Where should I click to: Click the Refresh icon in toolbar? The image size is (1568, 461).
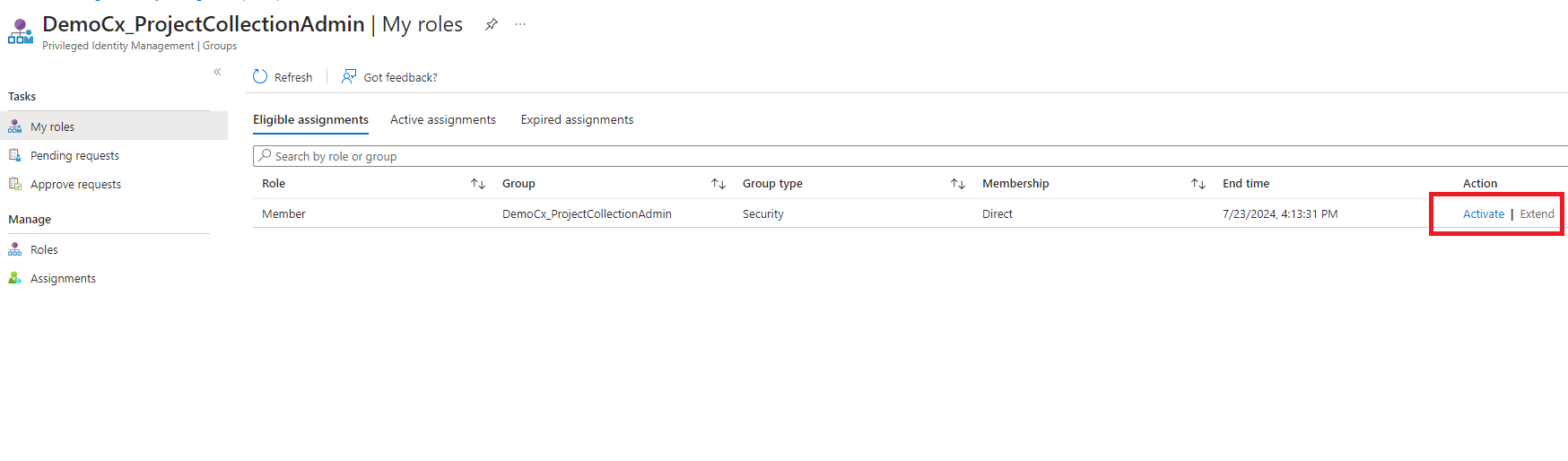(260, 77)
